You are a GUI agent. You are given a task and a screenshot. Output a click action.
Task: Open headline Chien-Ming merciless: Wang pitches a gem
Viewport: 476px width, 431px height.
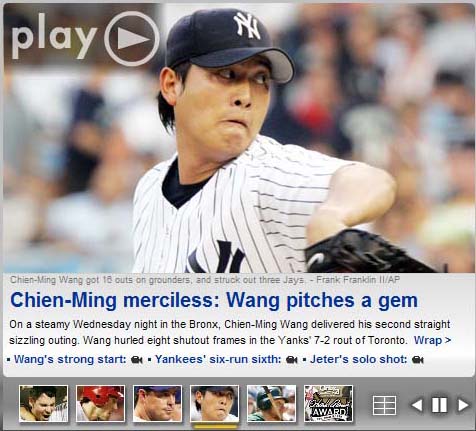tap(214, 300)
